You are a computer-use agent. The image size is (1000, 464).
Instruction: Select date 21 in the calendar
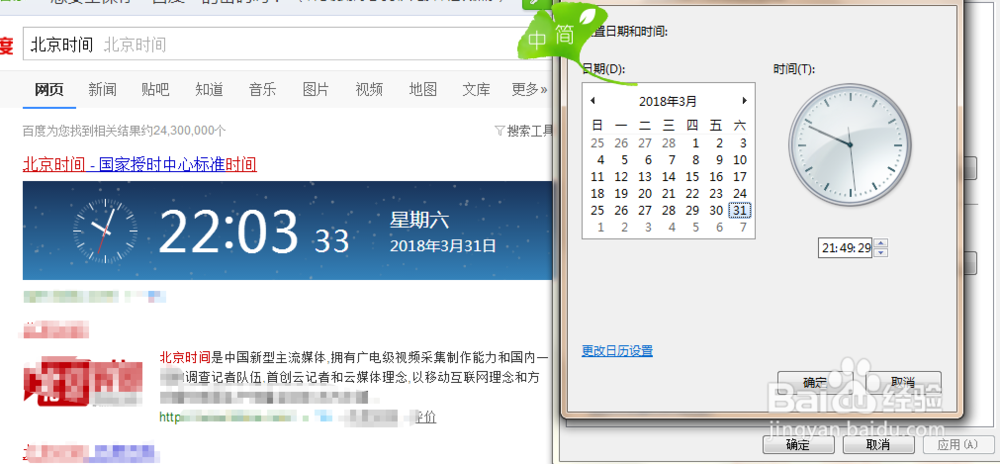[669, 193]
